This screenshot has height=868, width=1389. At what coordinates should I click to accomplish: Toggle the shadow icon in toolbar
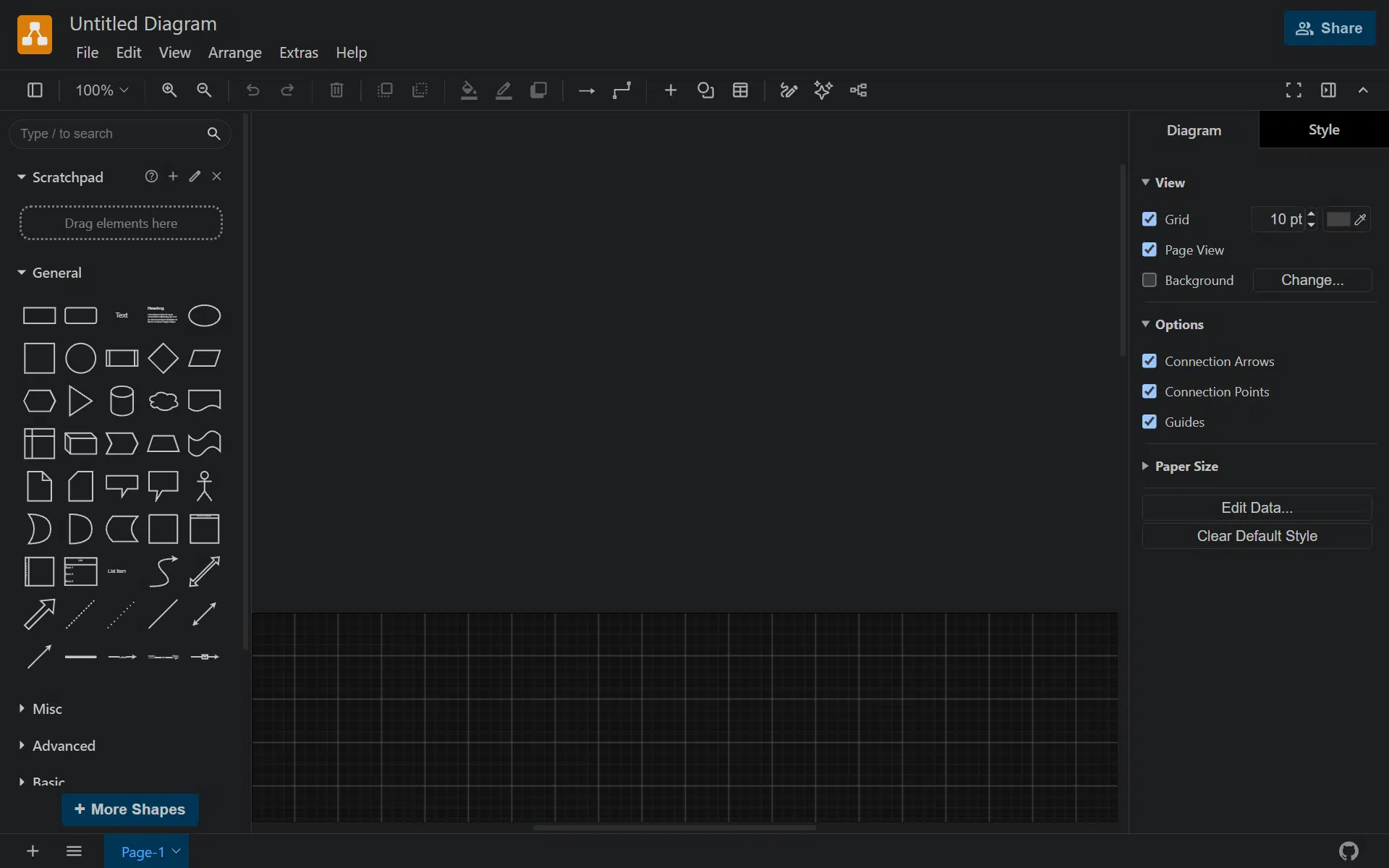[x=538, y=90]
